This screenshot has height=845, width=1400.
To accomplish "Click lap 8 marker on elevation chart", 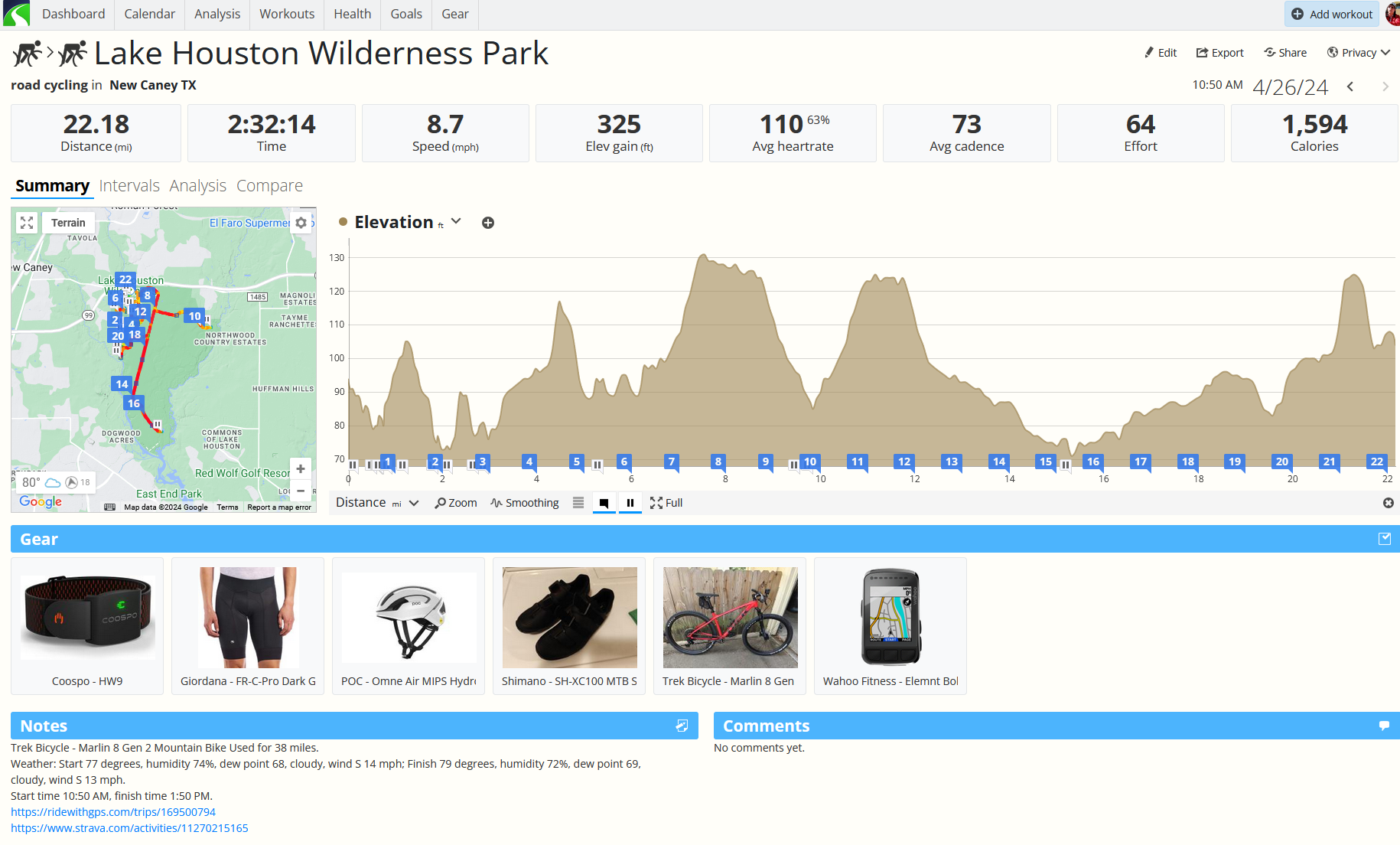I will click(718, 462).
